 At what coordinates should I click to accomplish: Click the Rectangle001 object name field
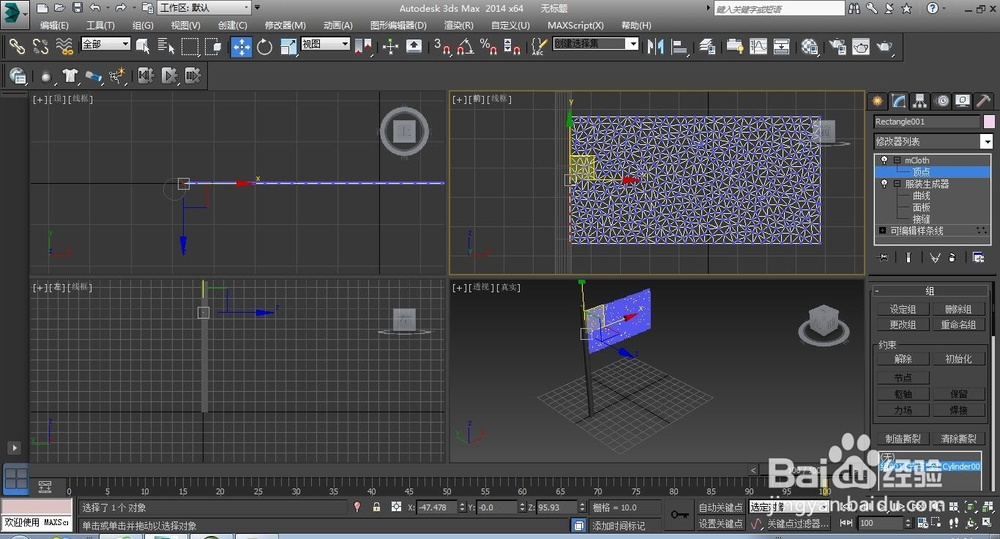coord(927,121)
